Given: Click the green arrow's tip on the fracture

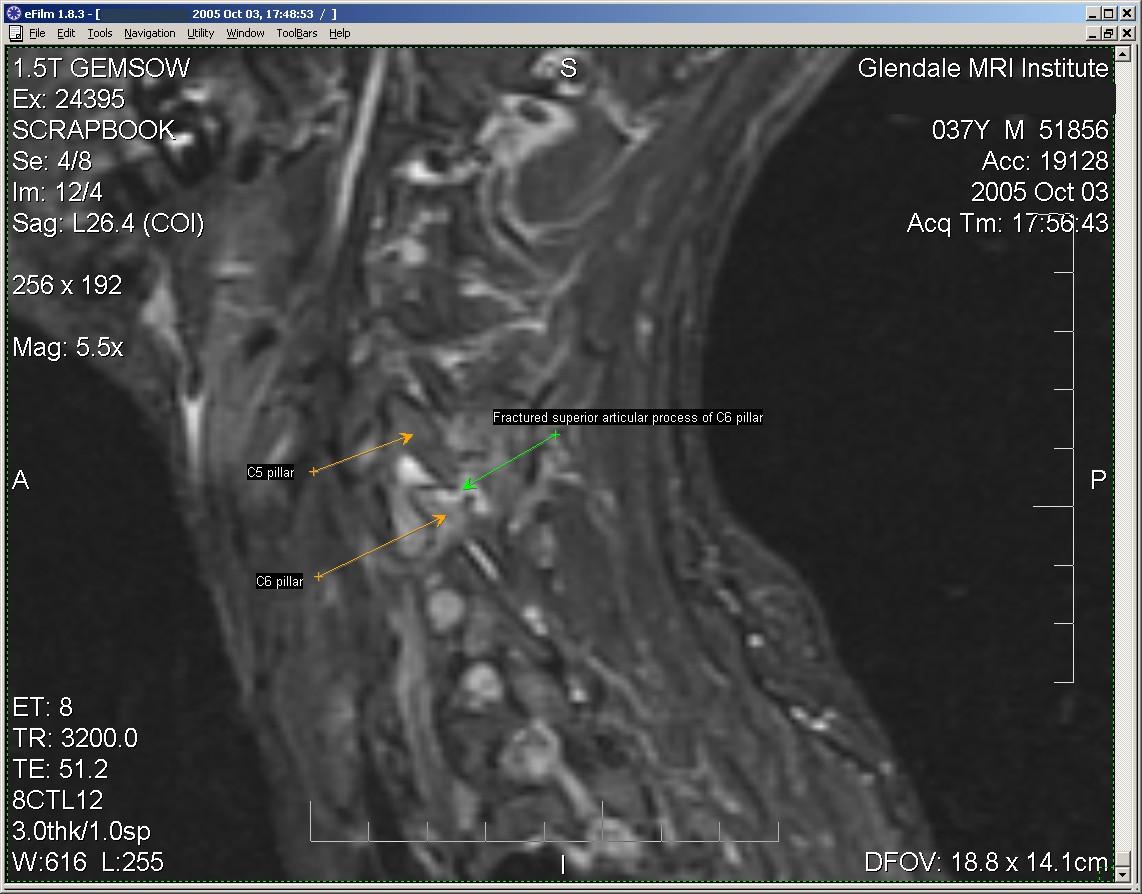Looking at the screenshot, I should [x=462, y=489].
